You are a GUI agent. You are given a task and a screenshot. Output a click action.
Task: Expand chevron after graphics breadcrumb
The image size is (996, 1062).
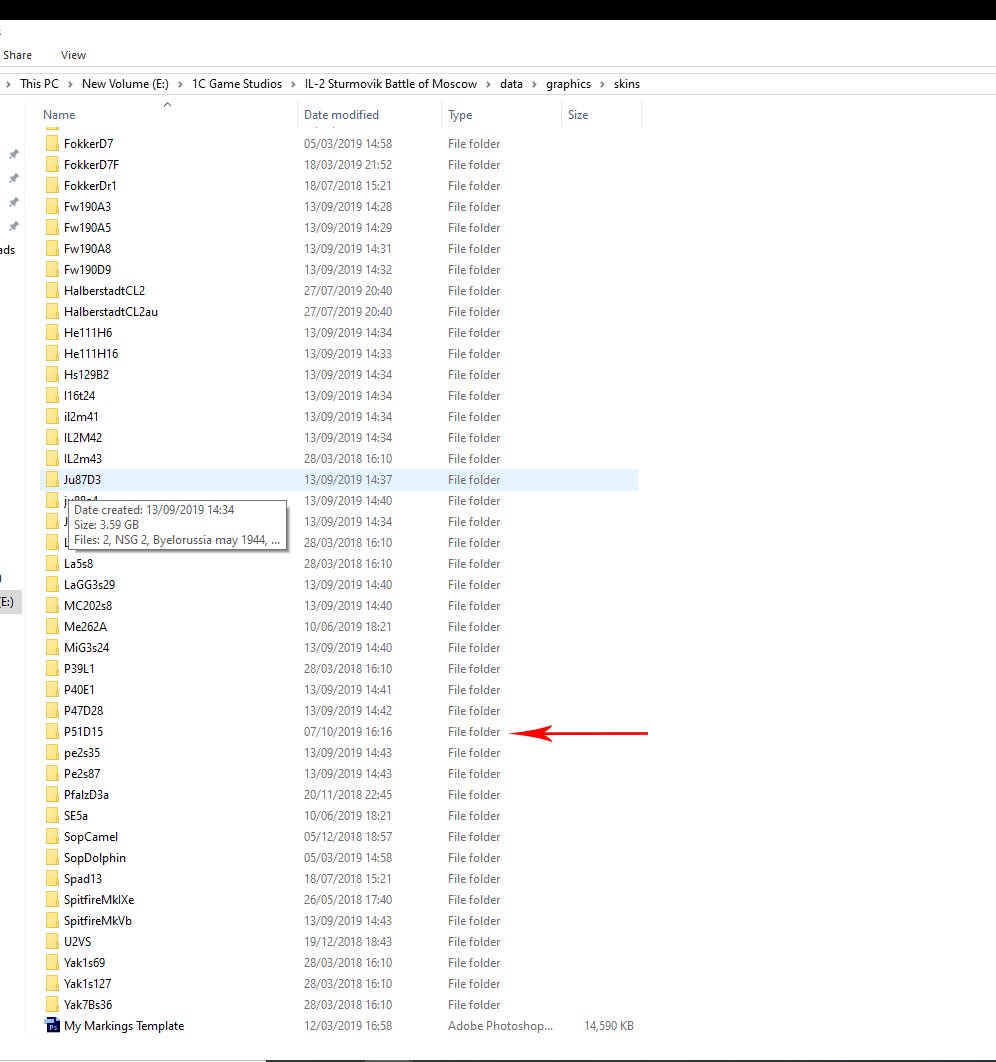click(602, 85)
